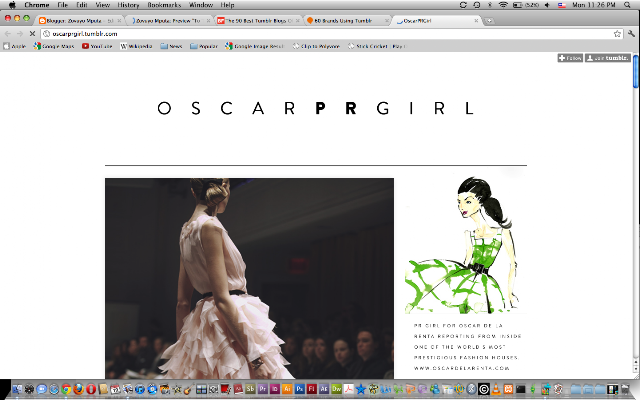Screen dimensions: 640x400
Task: Open the Chrome application menu
Action: click(x=37, y=5)
